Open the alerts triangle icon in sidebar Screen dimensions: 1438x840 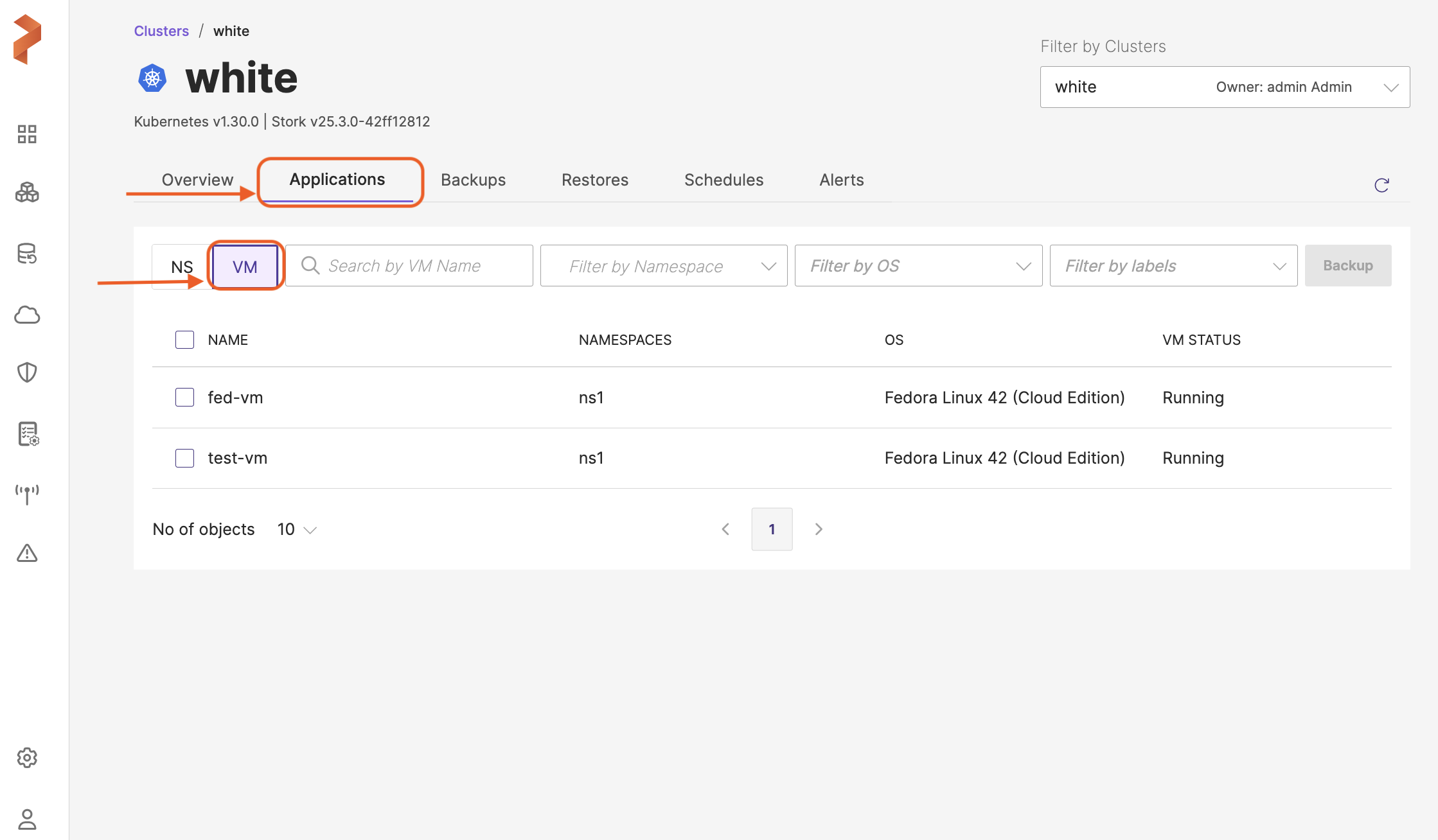coord(27,553)
